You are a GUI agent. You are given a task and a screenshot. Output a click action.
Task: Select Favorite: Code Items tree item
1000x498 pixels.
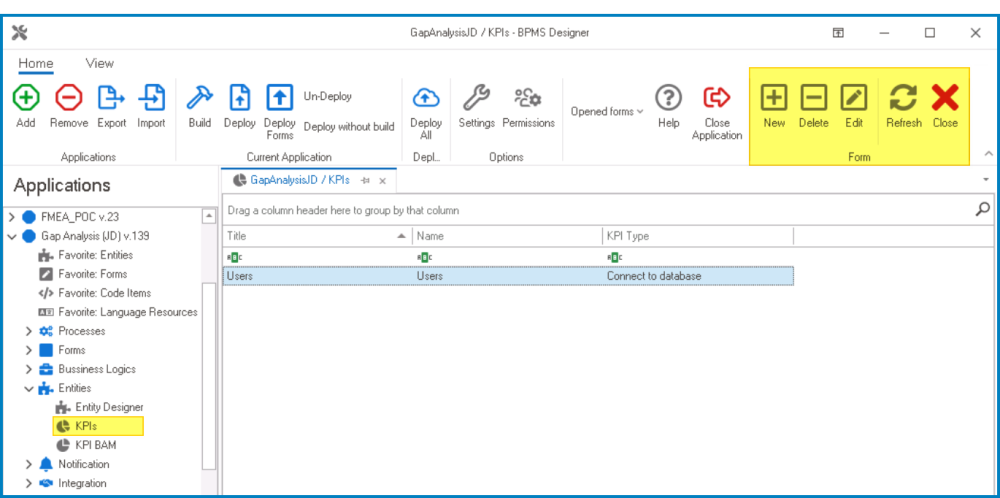point(105,293)
